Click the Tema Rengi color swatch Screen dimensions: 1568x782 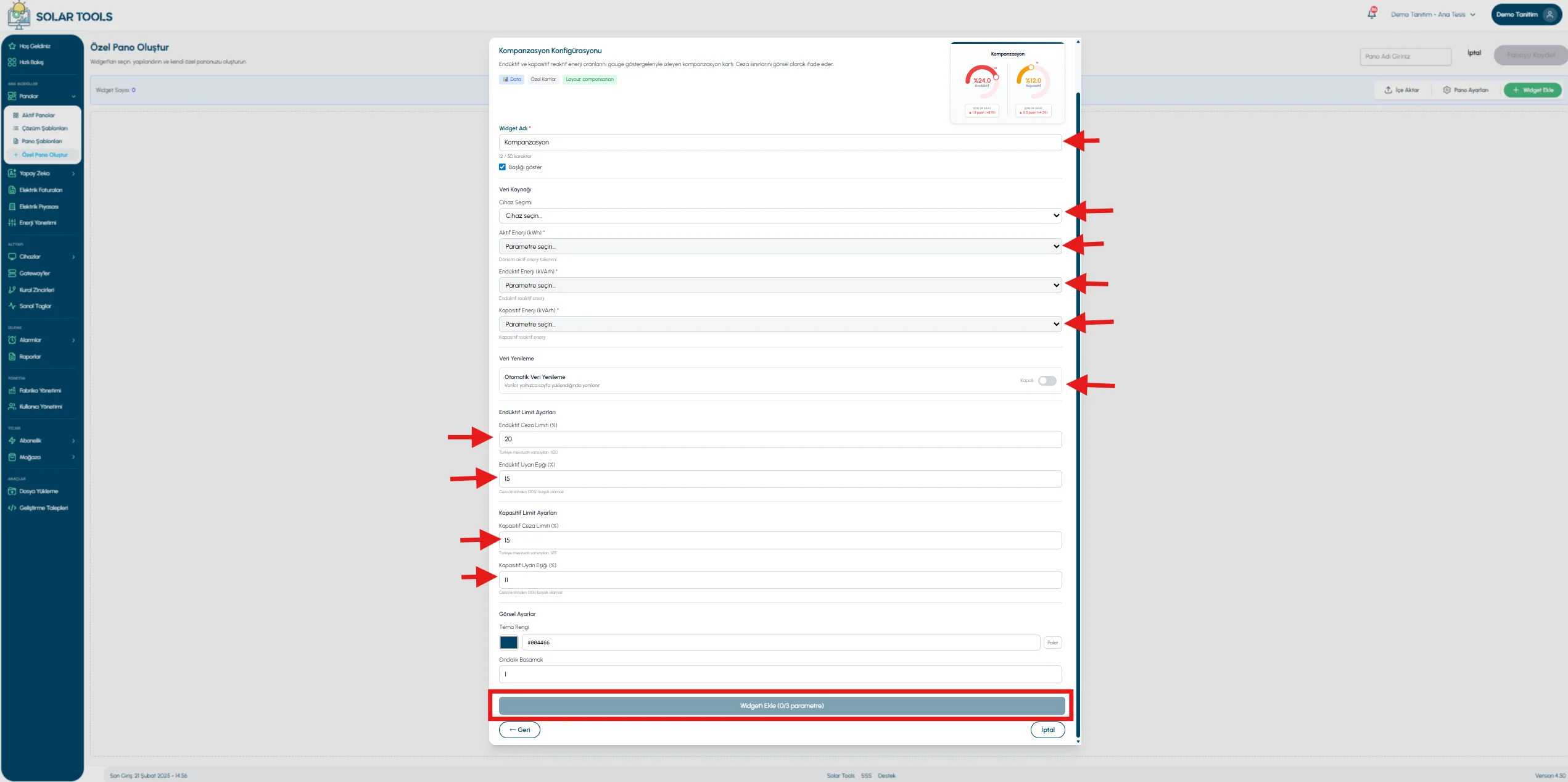(x=508, y=643)
